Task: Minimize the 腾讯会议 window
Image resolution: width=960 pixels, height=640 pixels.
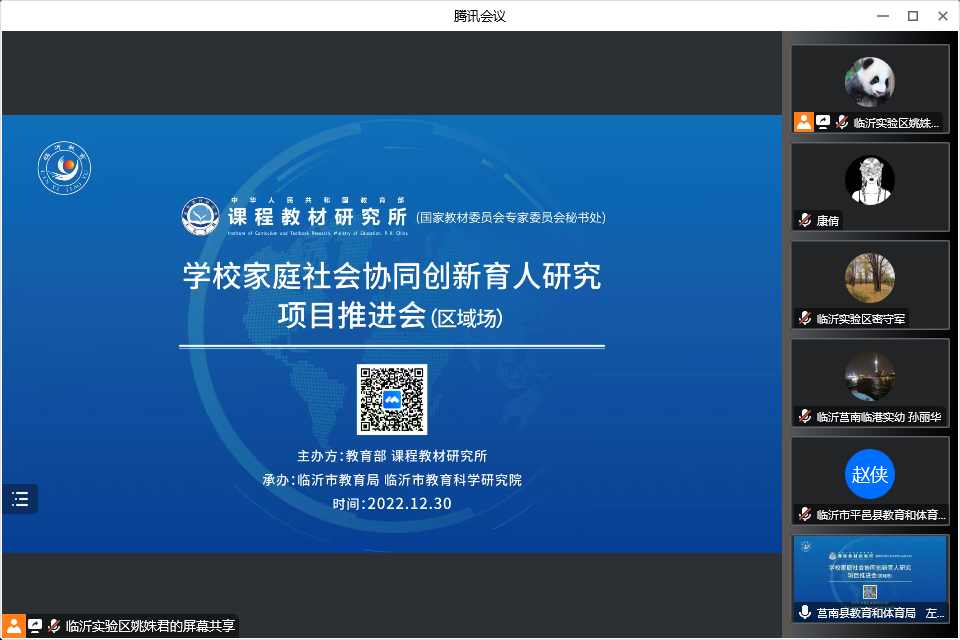Action: pyautogui.click(x=883, y=16)
